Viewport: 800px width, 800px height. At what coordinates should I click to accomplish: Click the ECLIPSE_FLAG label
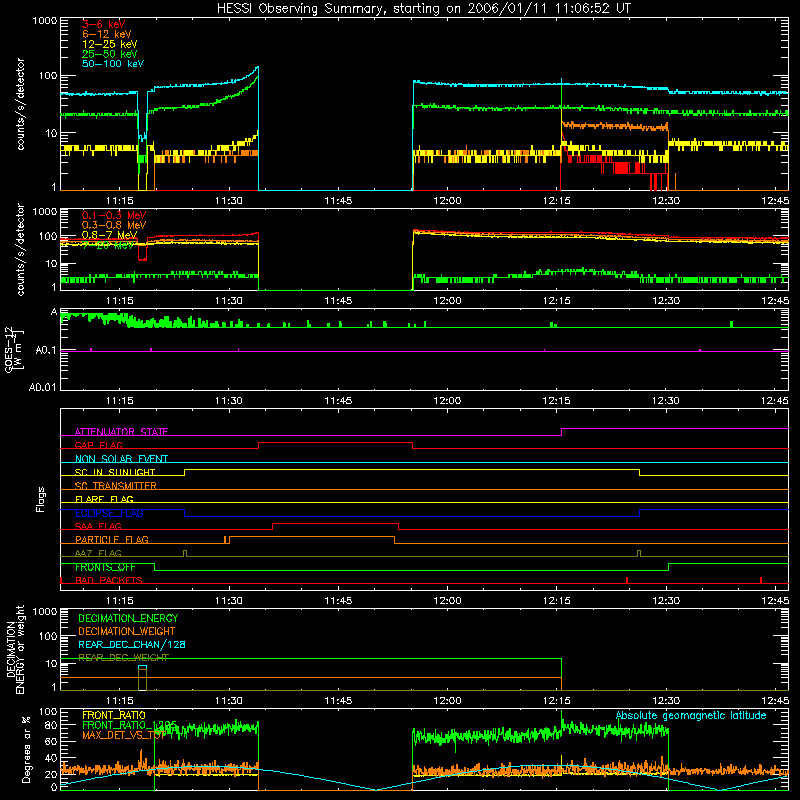point(109,513)
